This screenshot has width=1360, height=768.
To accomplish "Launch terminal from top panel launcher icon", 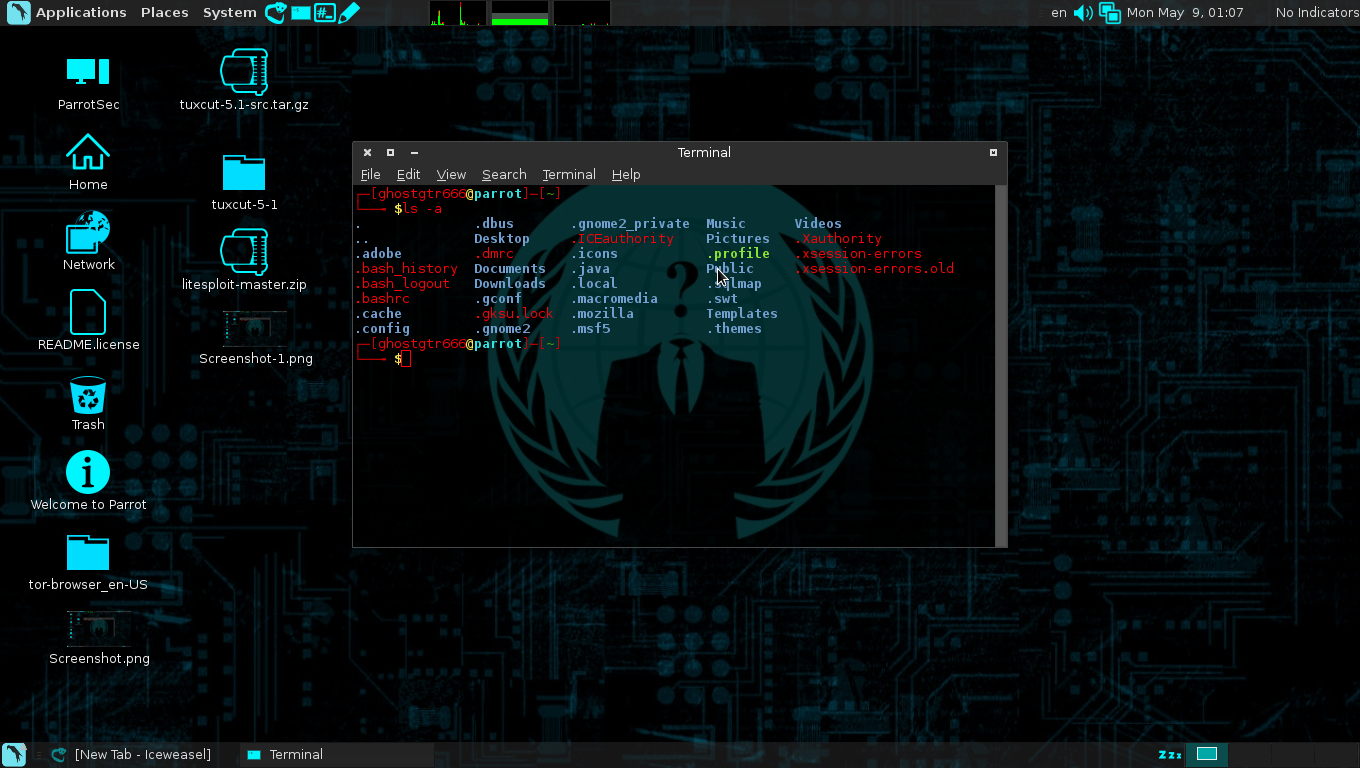I will tap(324, 13).
